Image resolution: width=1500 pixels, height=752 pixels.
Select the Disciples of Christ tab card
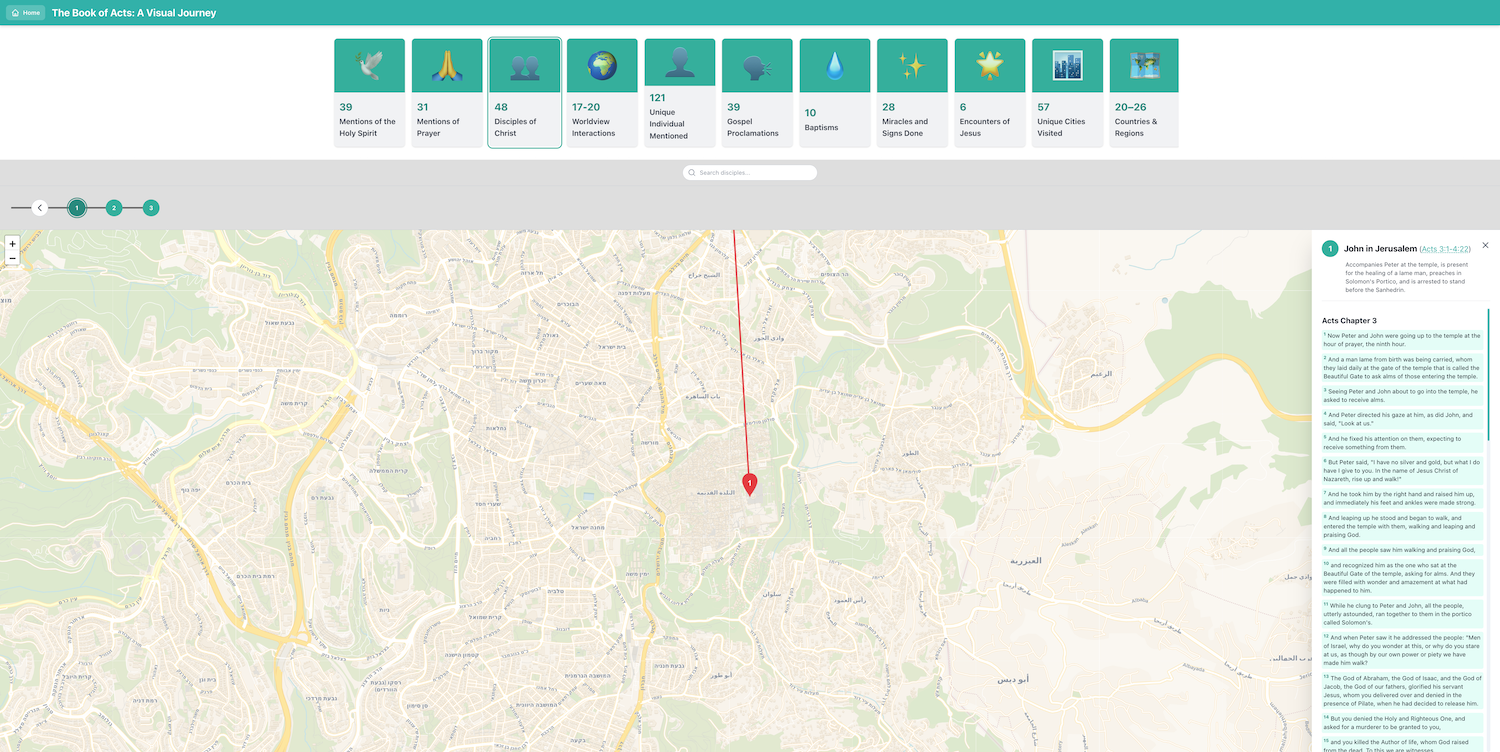point(524,93)
